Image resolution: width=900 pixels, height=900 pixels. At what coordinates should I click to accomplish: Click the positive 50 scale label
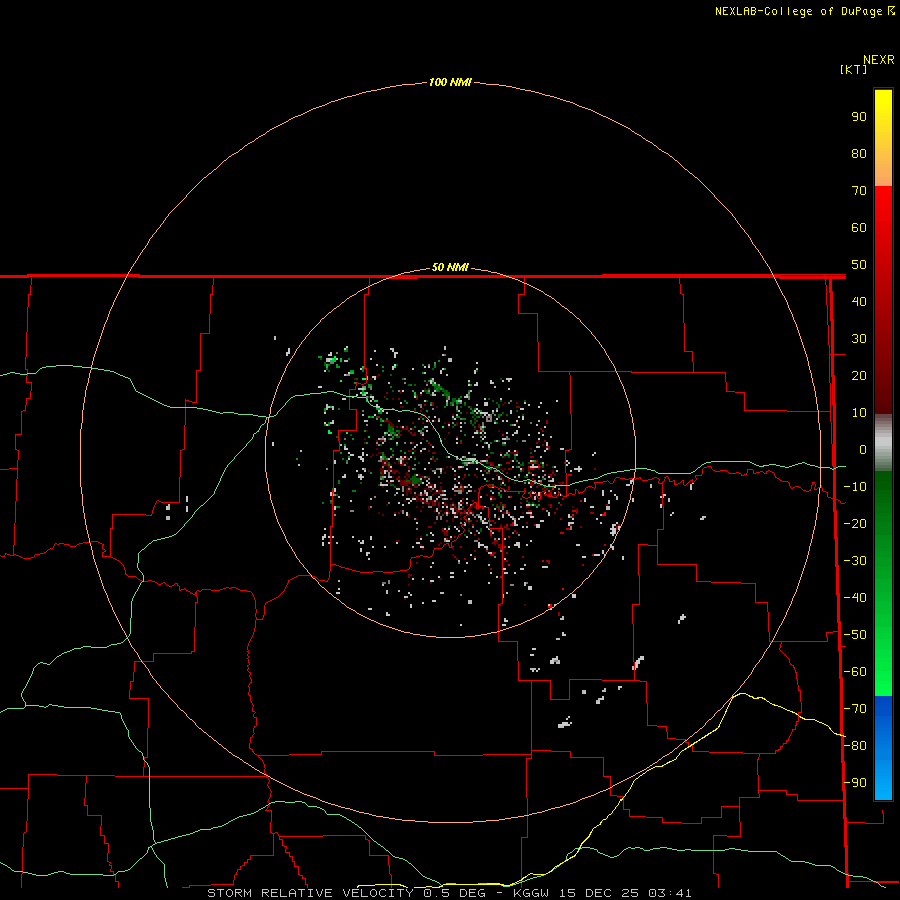point(859,265)
